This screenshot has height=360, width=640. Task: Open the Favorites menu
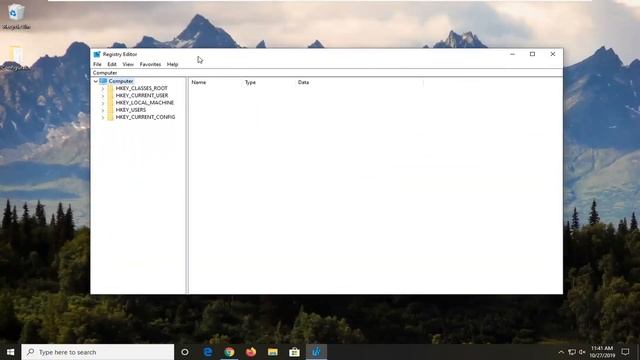pos(150,64)
